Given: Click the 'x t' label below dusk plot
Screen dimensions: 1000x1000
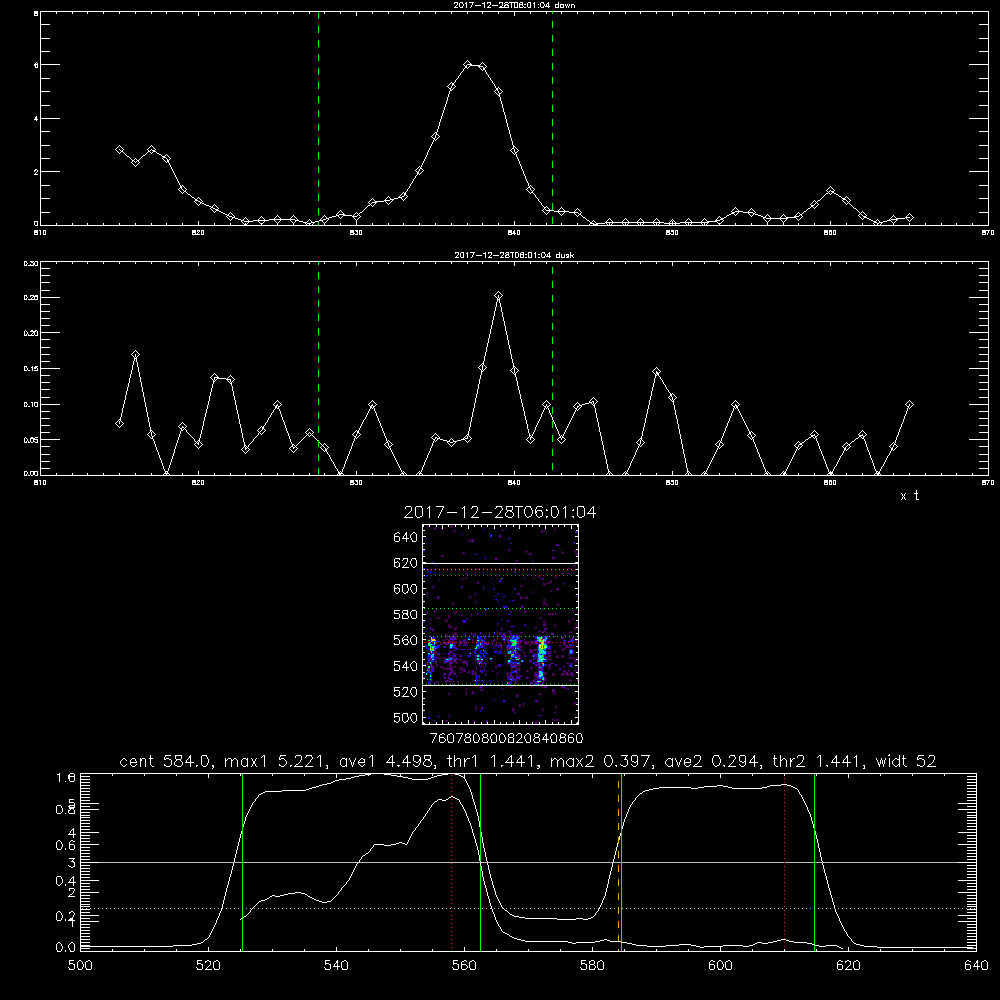Looking at the screenshot, I should coord(909,496).
